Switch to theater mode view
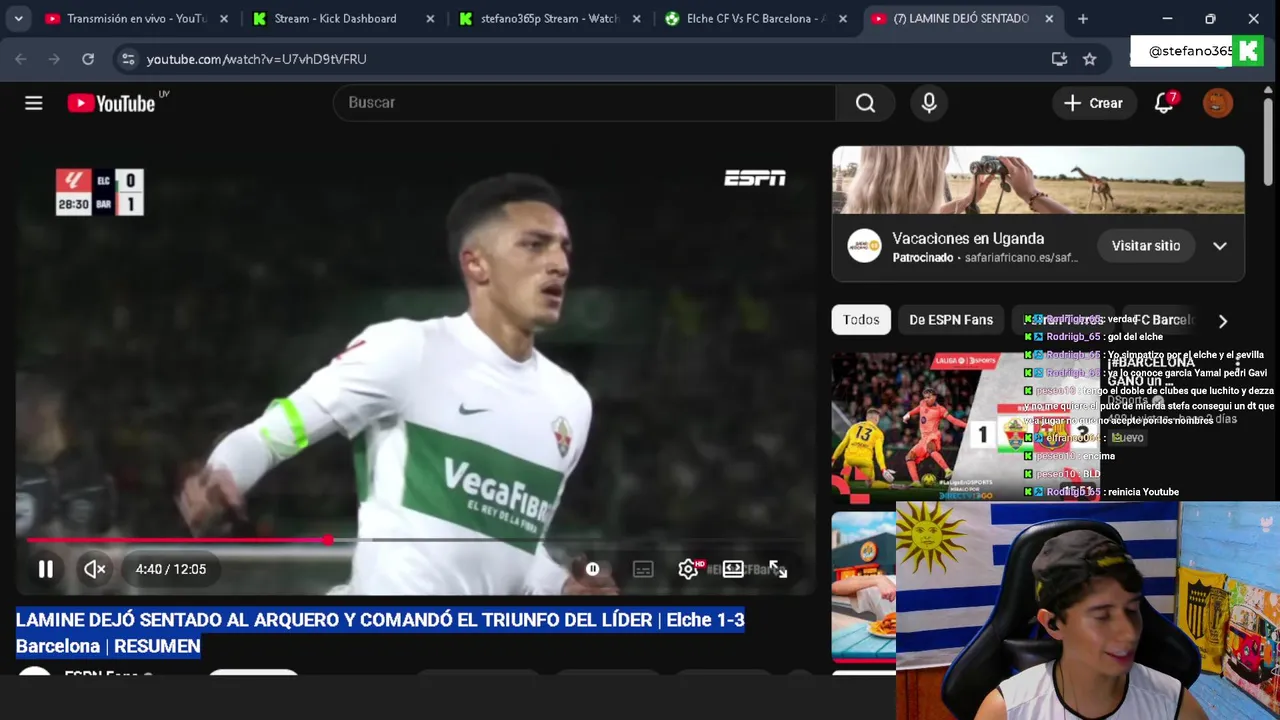 pos(733,569)
